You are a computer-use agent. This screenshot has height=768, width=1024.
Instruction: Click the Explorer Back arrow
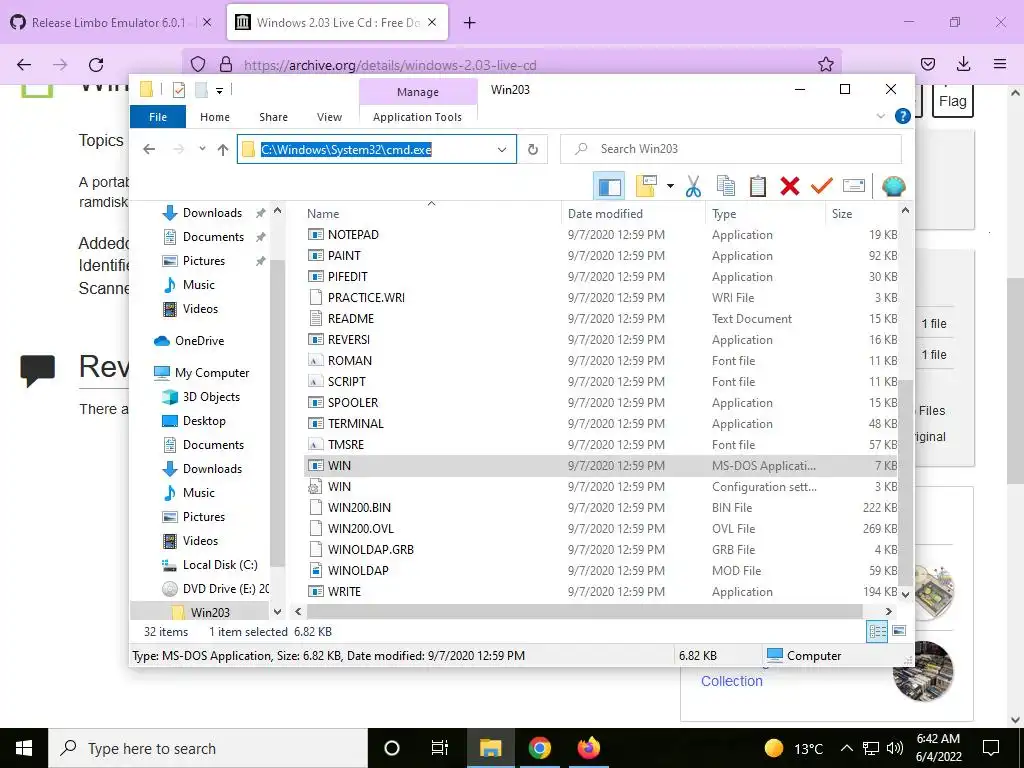pos(149,150)
